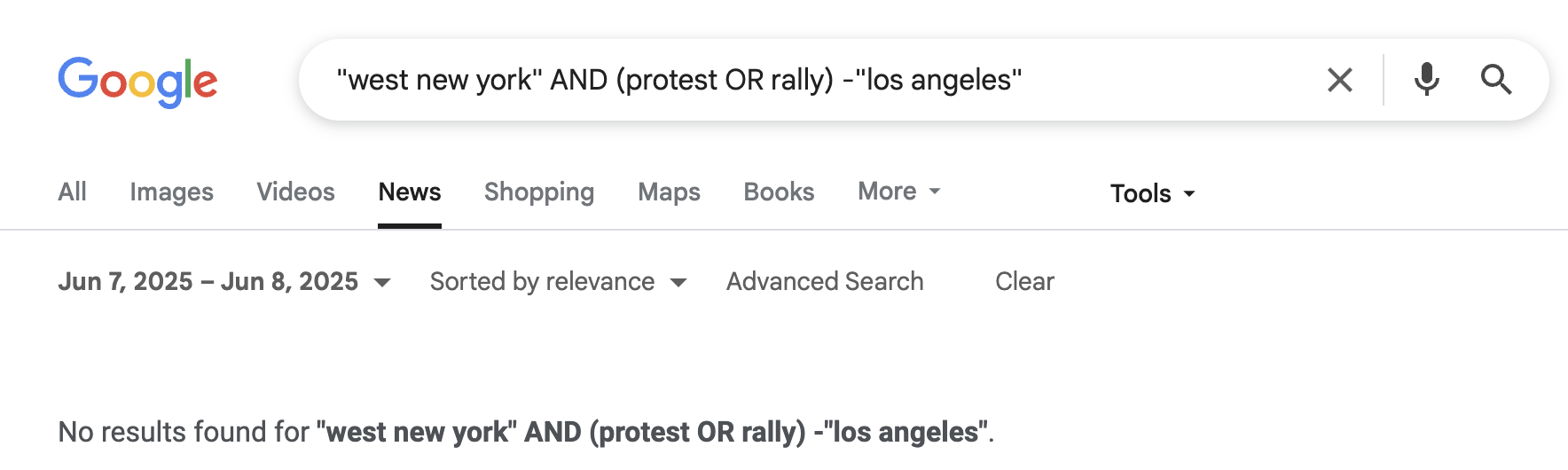Image resolution: width=1568 pixels, height=470 pixels.
Task: Switch to the Images tab
Action: click(x=172, y=192)
